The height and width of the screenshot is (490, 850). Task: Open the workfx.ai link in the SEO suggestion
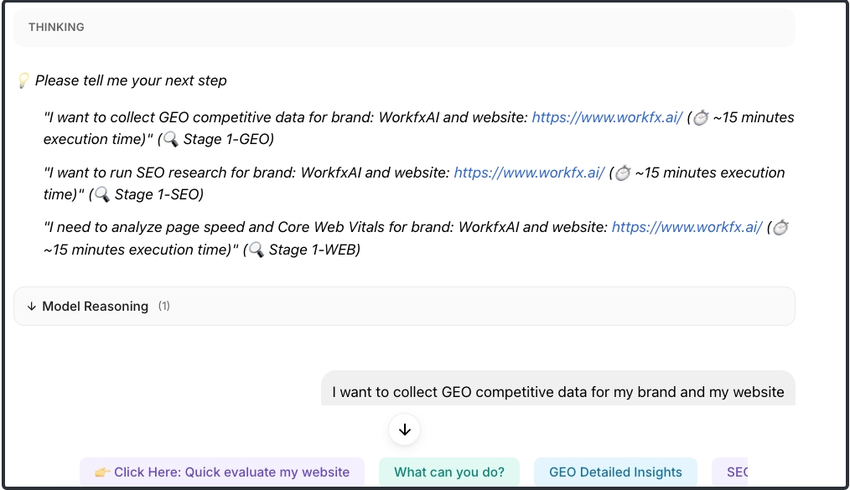point(529,173)
